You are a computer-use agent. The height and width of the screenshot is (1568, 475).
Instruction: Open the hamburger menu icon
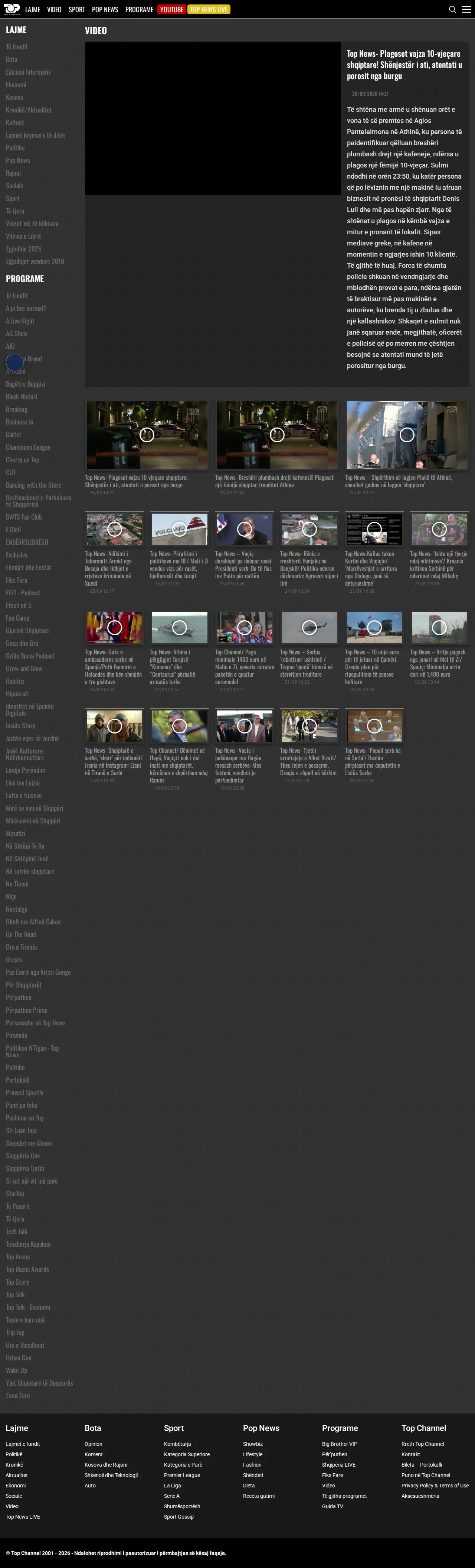[466, 10]
